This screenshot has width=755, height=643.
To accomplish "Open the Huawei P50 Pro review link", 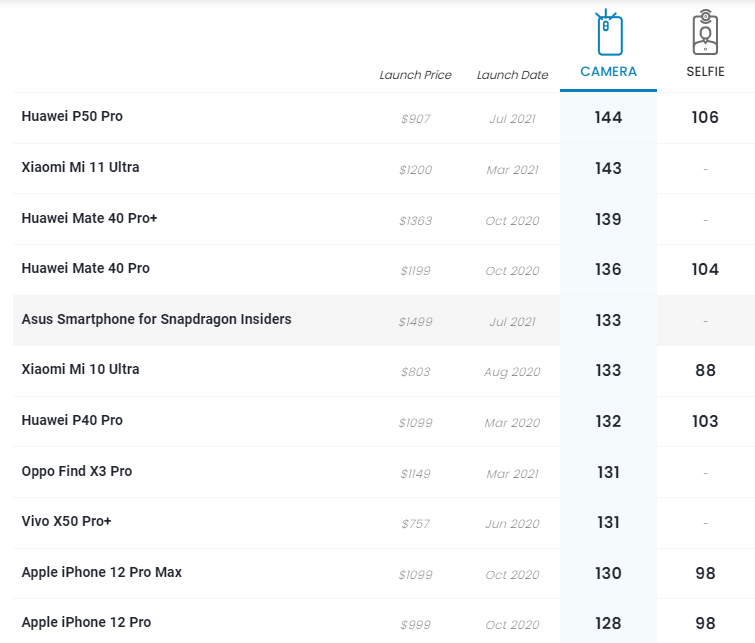I will (x=72, y=117).
